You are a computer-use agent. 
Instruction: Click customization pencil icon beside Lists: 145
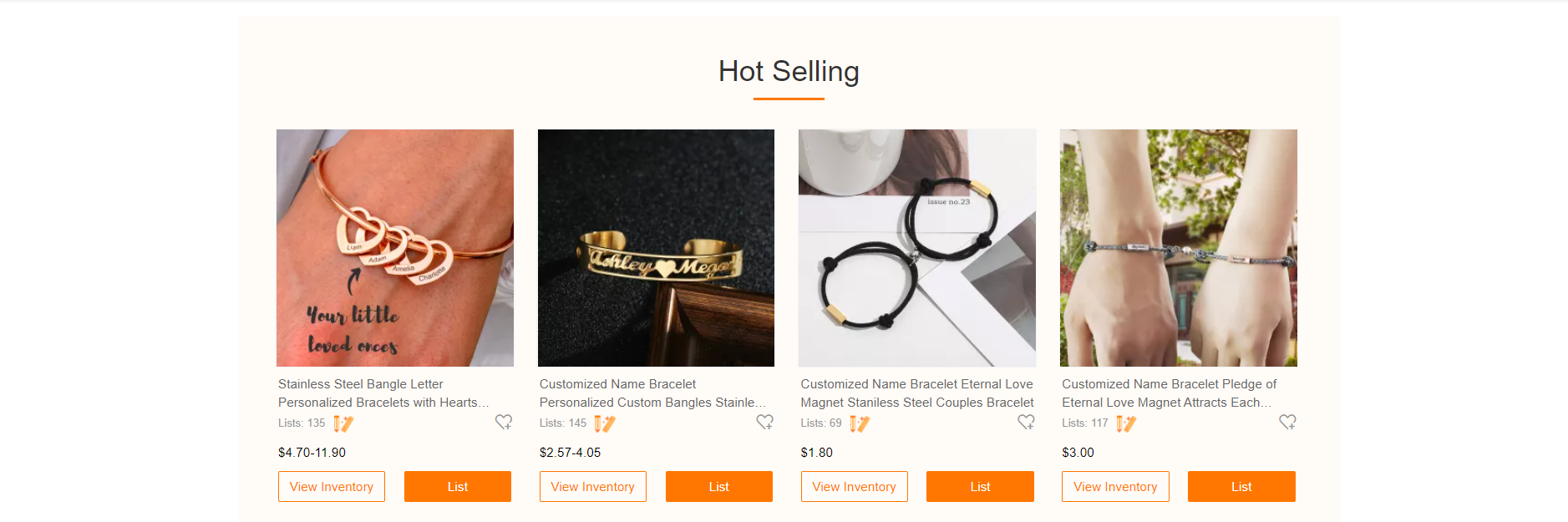(605, 424)
